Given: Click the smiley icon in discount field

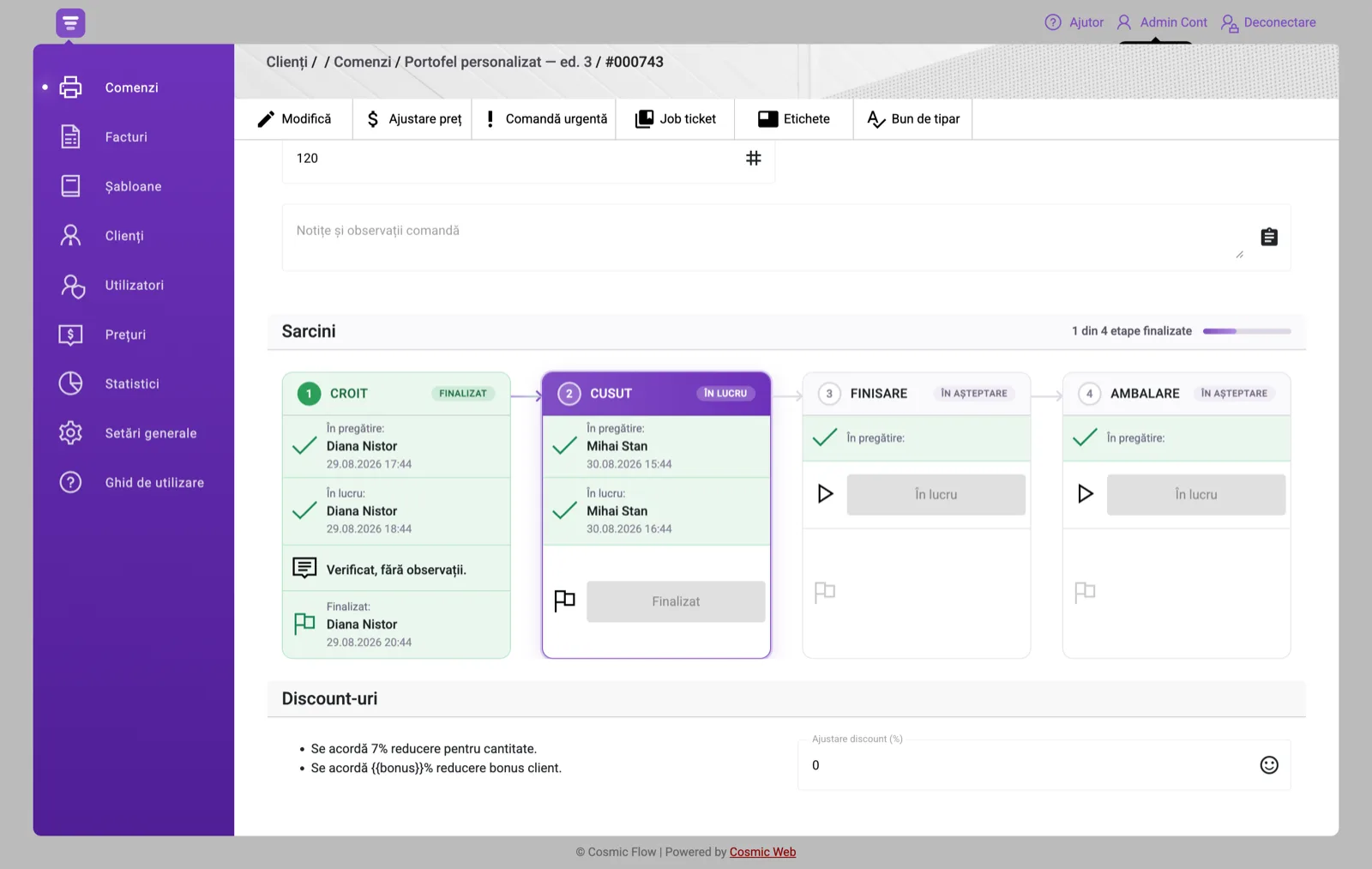Looking at the screenshot, I should pyautogui.click(x=1269, y=765).
